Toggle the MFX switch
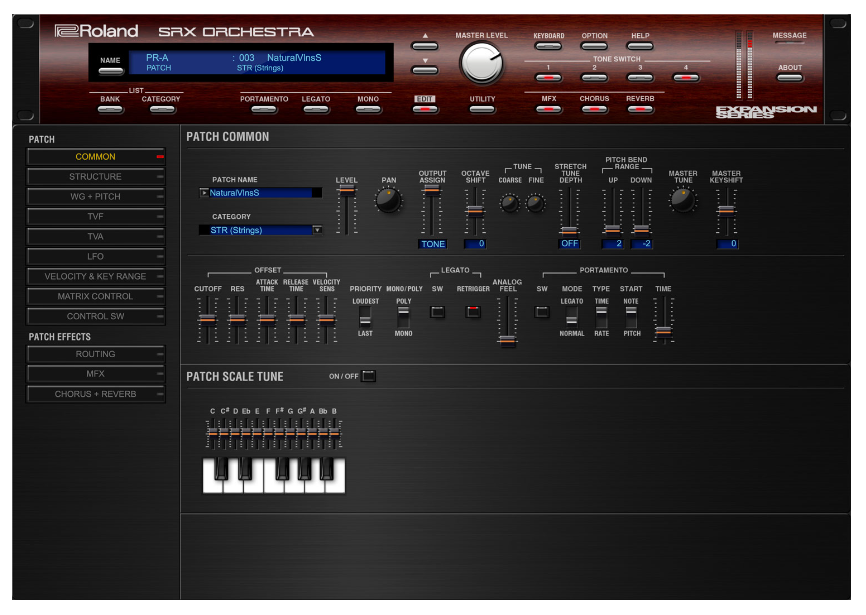The height and width of the screenshot is (615, 866). (x=548, y=109)
